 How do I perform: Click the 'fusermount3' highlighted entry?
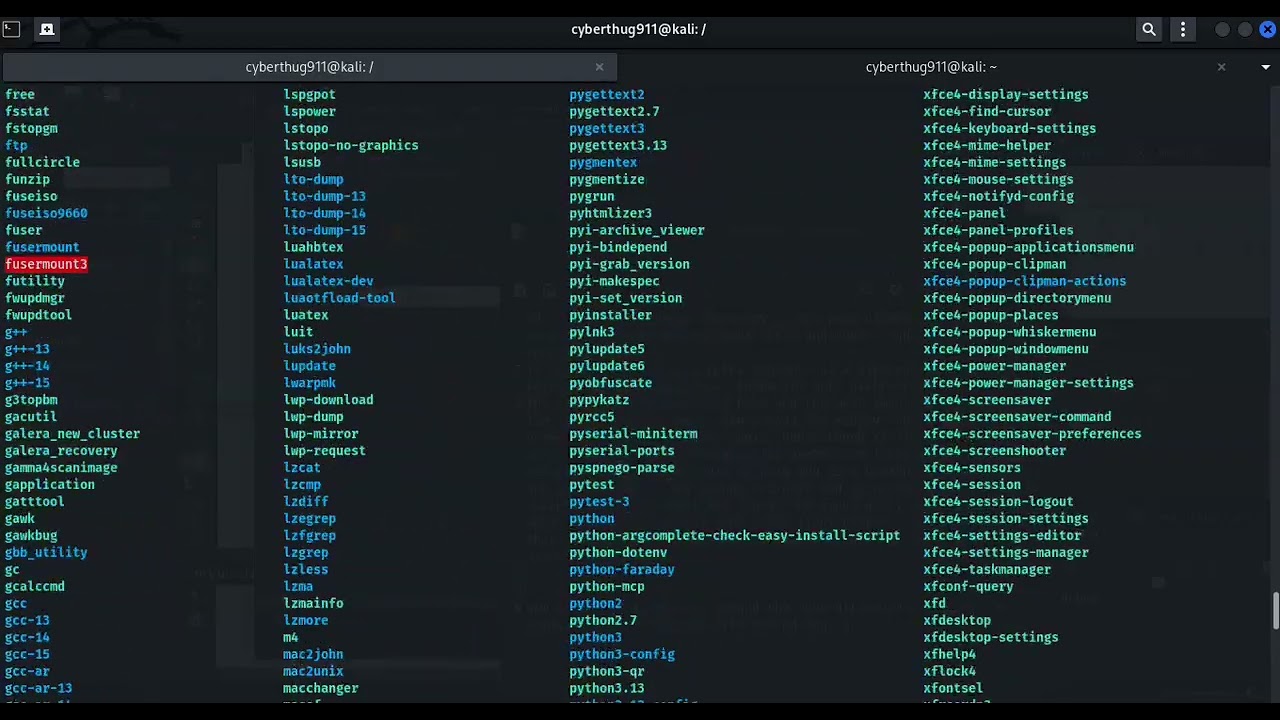pos(46,264)
